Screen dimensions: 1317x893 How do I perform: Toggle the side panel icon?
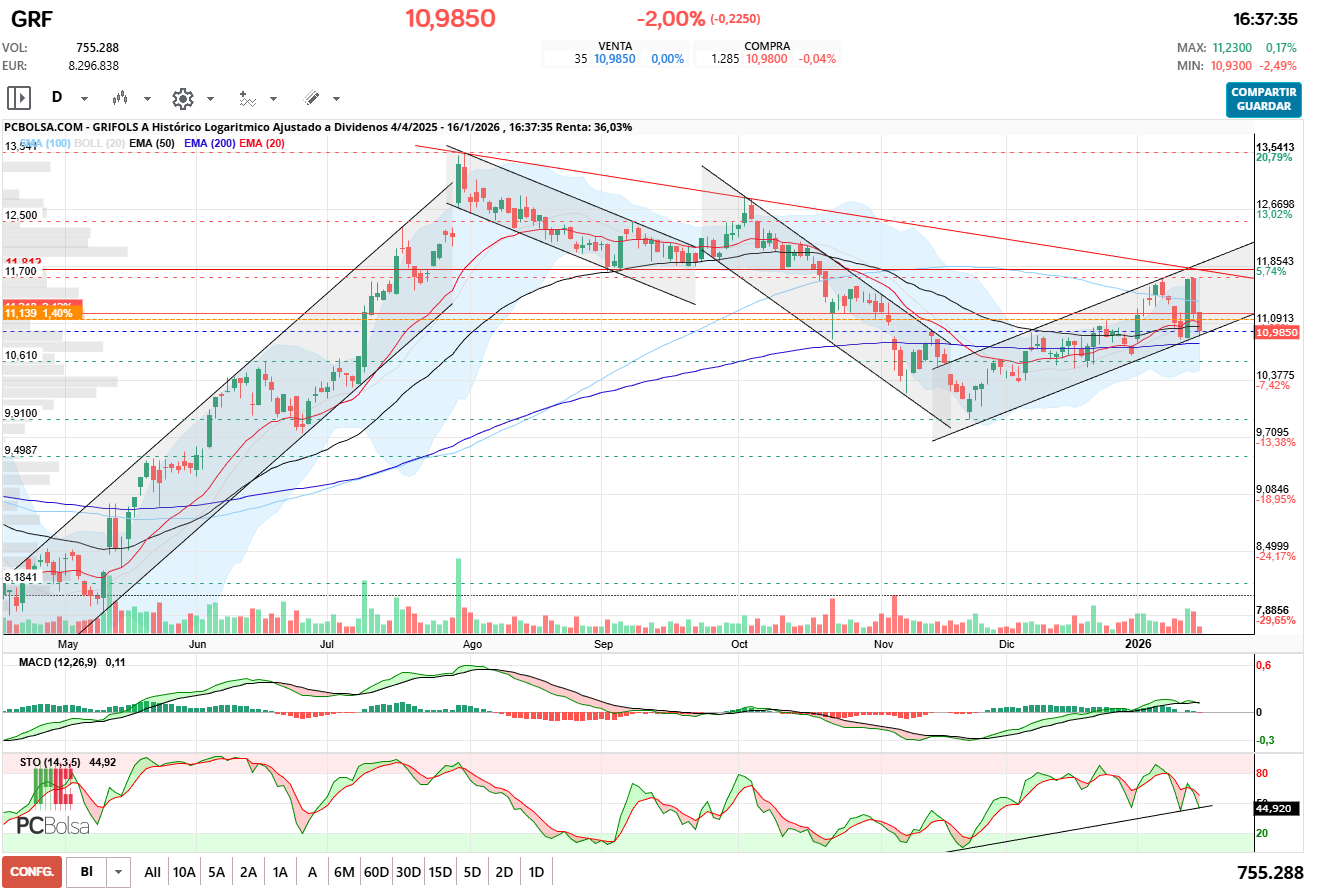19,98
